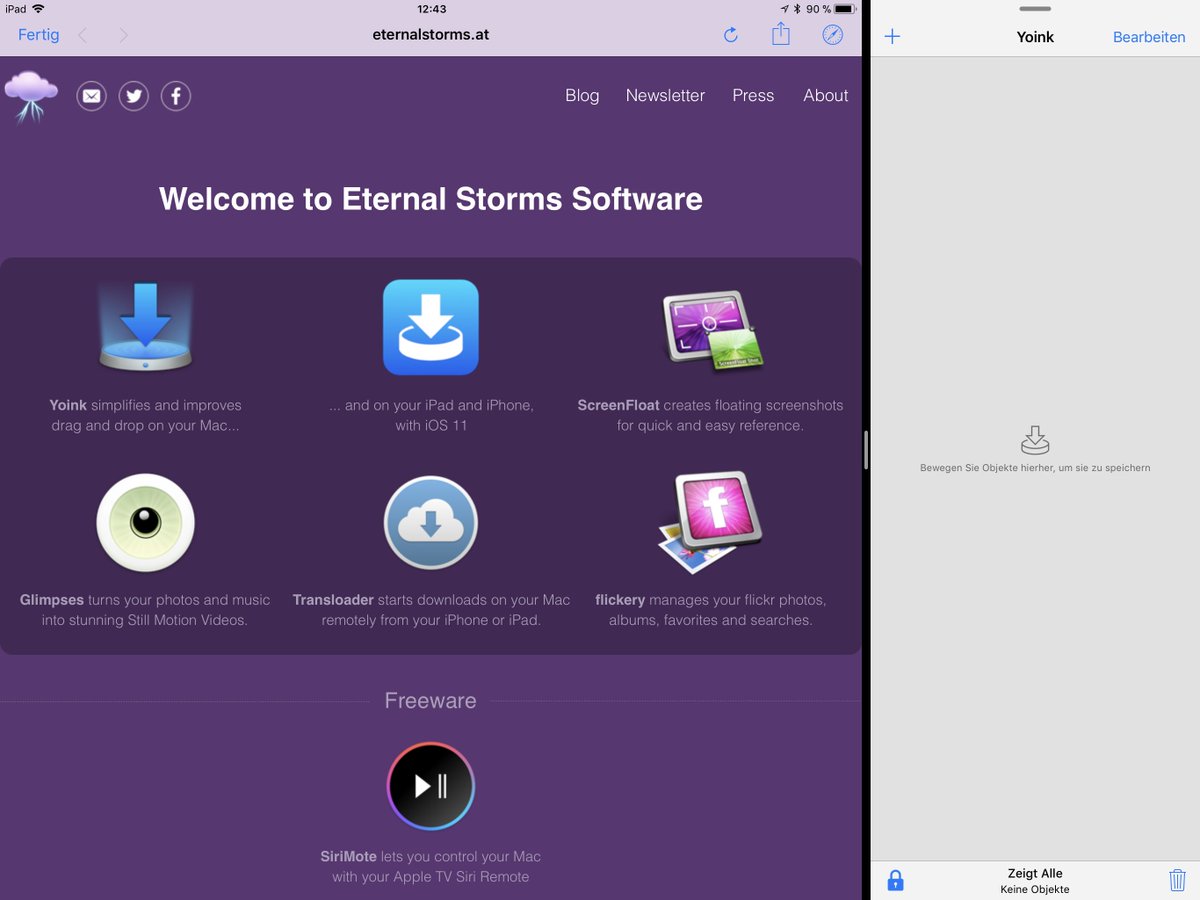Tap the trash icon in Yoink
The height and width of the screenshot is (900, 1200).
pos(1177,880)
